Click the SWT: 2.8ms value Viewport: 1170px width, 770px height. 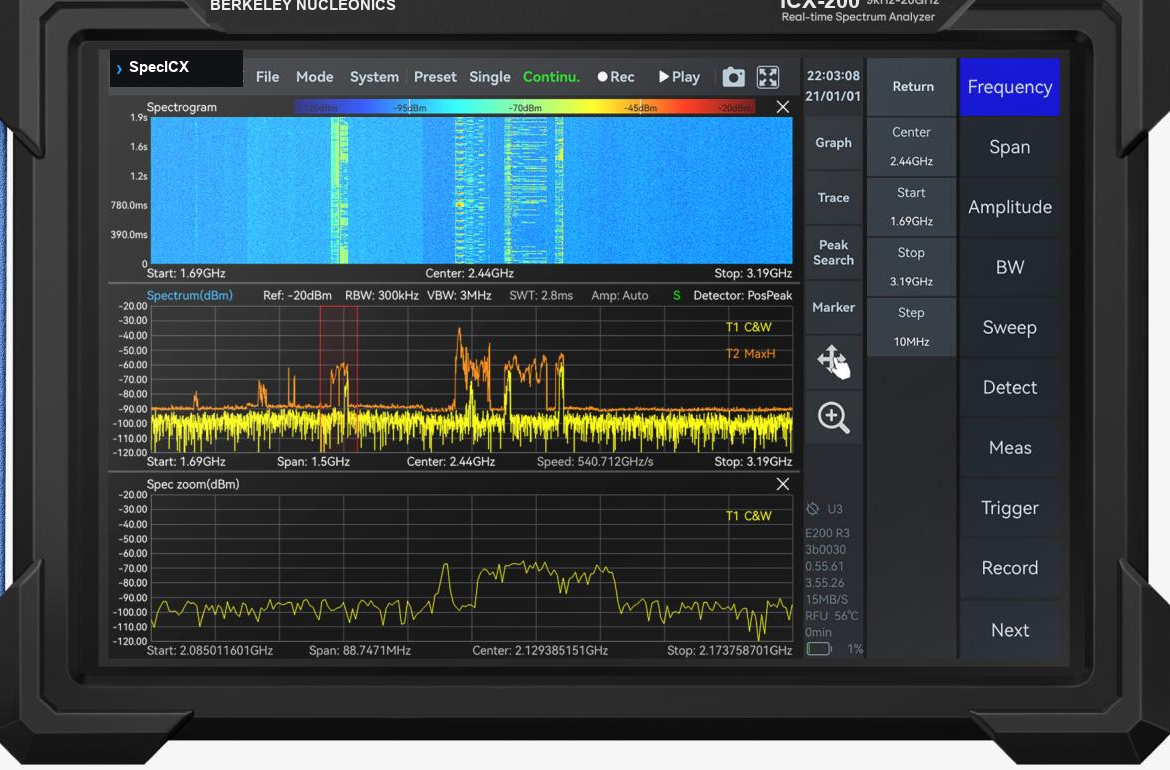pyautogui.click(x=541, y=295)
